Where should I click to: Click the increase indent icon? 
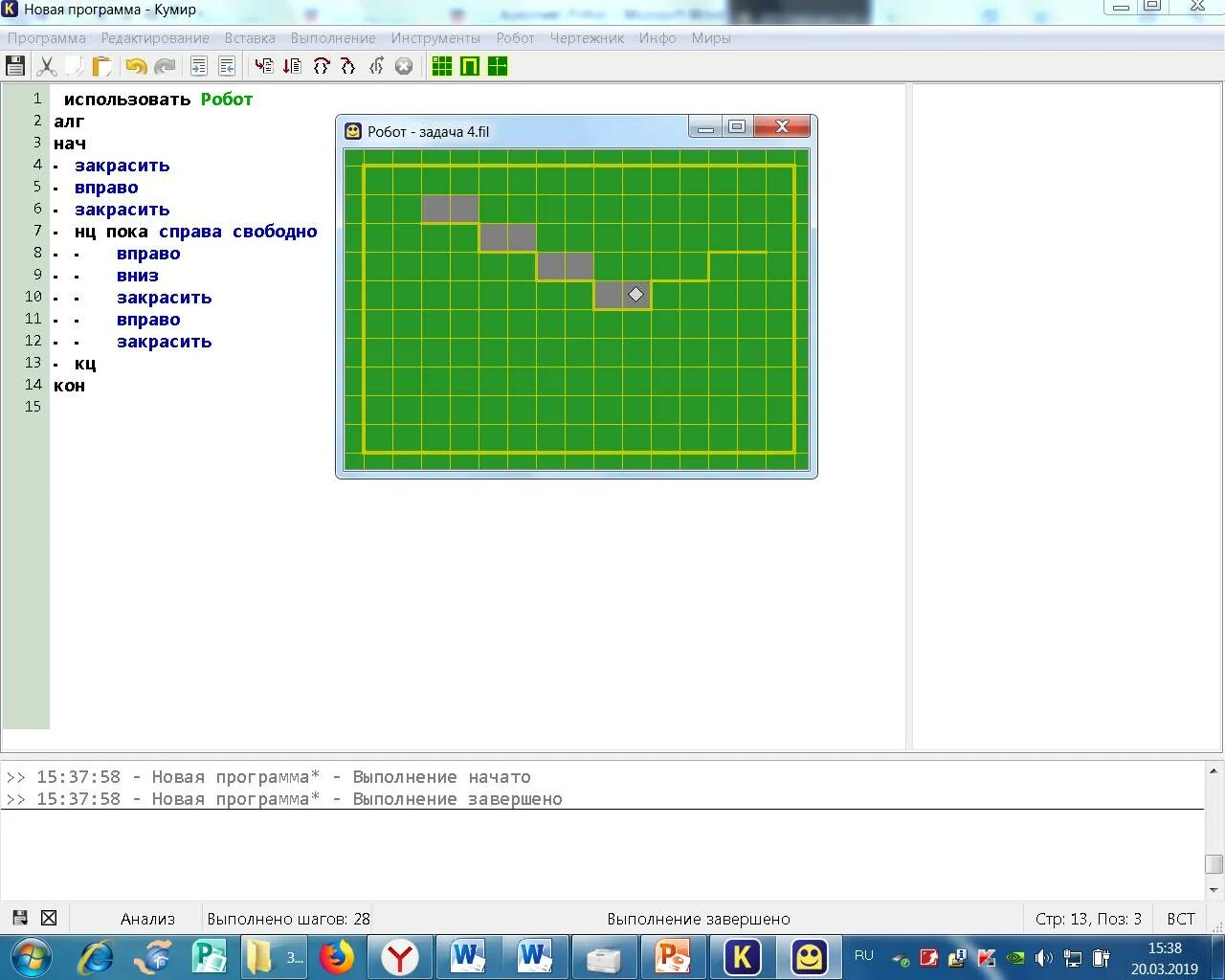point(199,66)
